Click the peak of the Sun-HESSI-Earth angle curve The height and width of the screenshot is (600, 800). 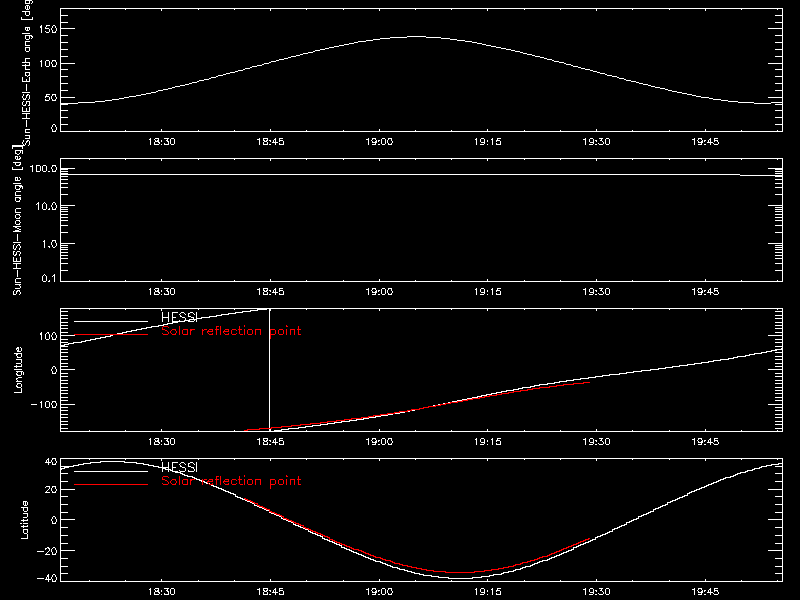click(x=416, y=37)
